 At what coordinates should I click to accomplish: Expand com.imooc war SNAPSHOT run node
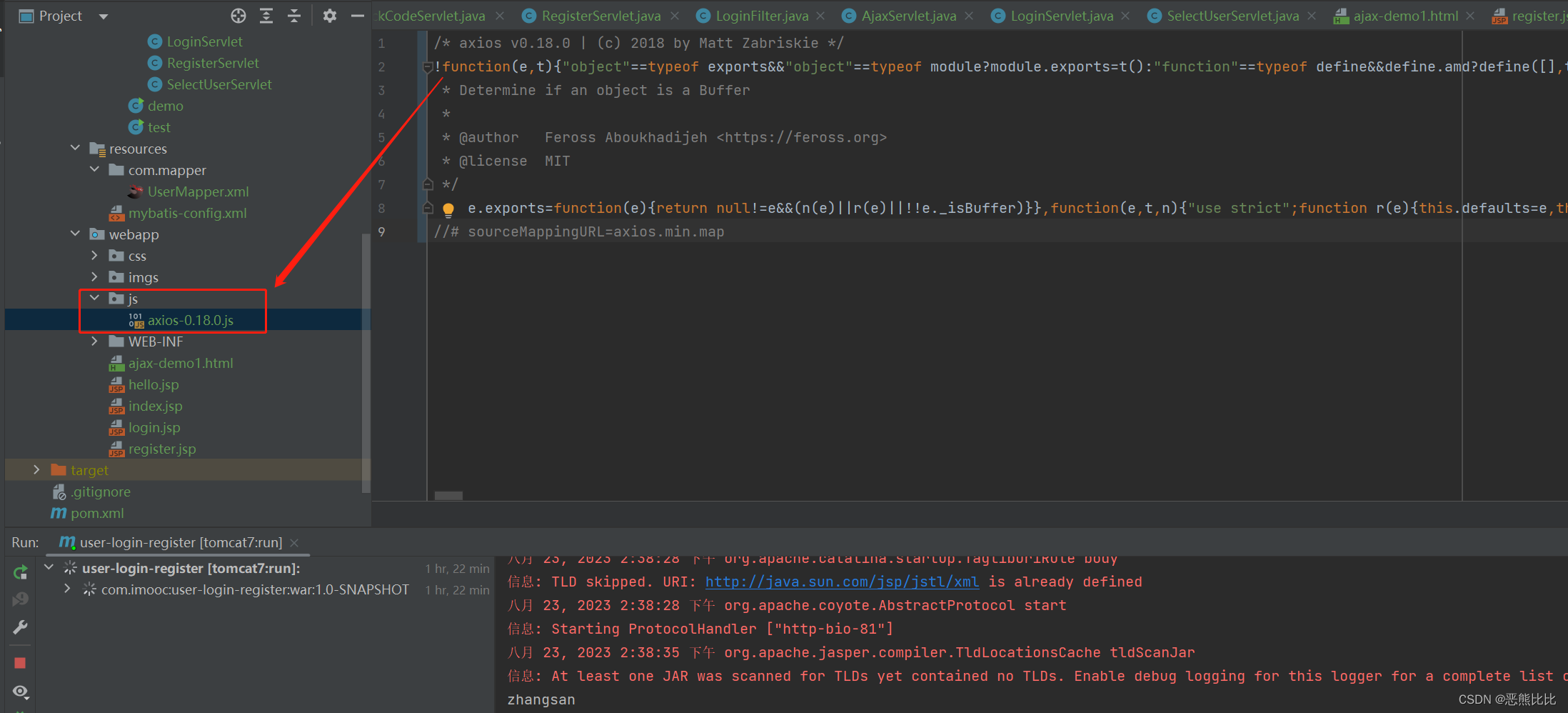pyautogui.click(x=67, y=589)
